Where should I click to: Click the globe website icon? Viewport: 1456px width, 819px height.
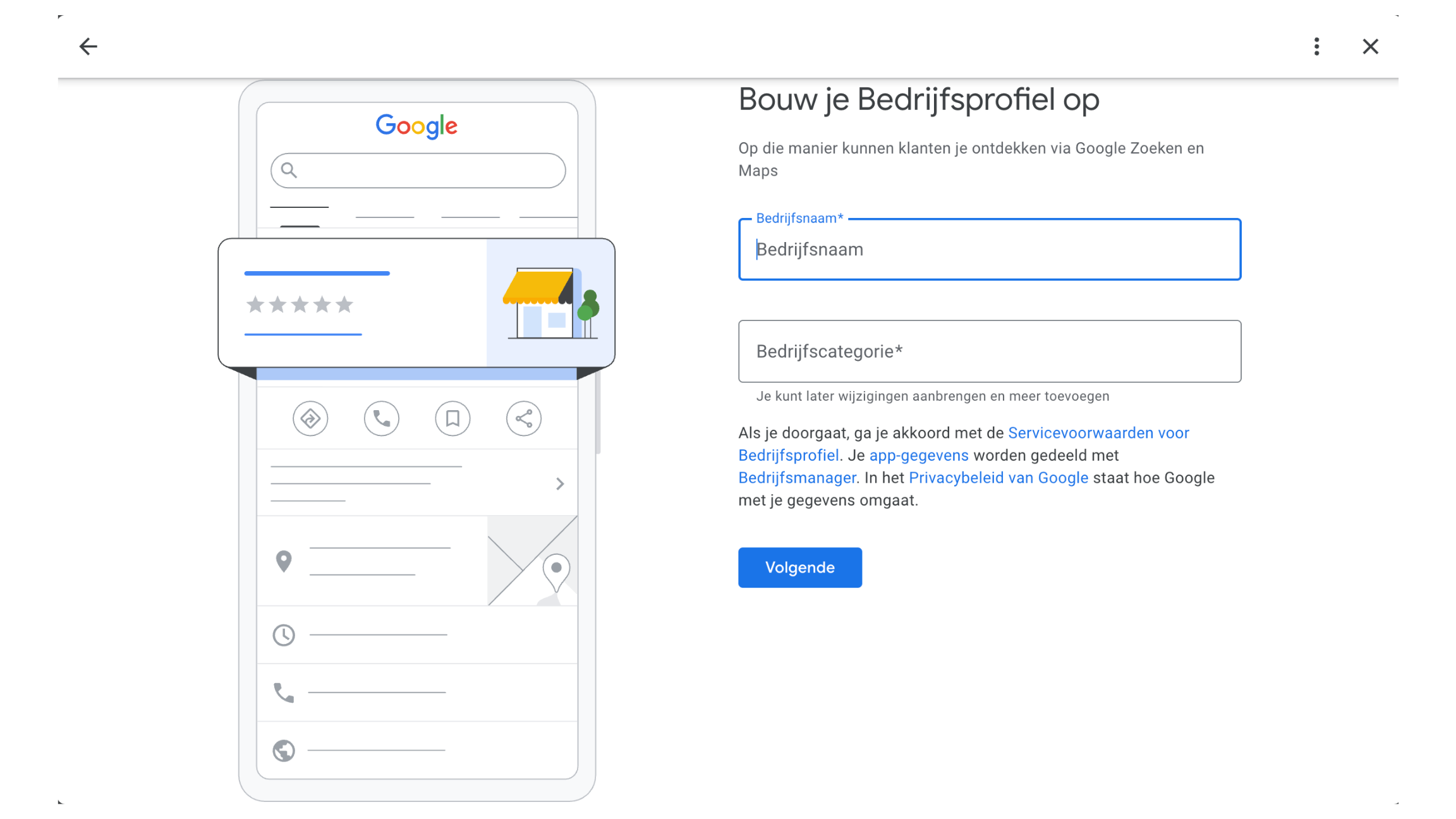[284, 751]
